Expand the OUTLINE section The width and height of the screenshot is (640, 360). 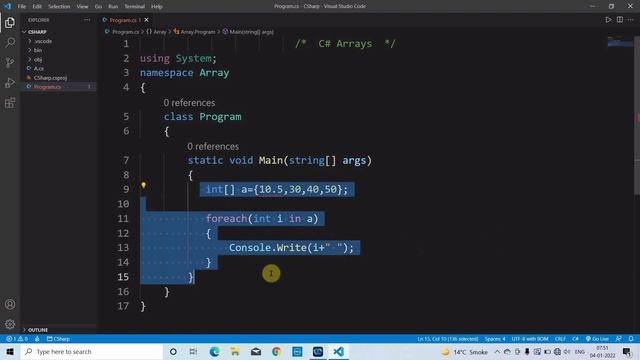58,329
